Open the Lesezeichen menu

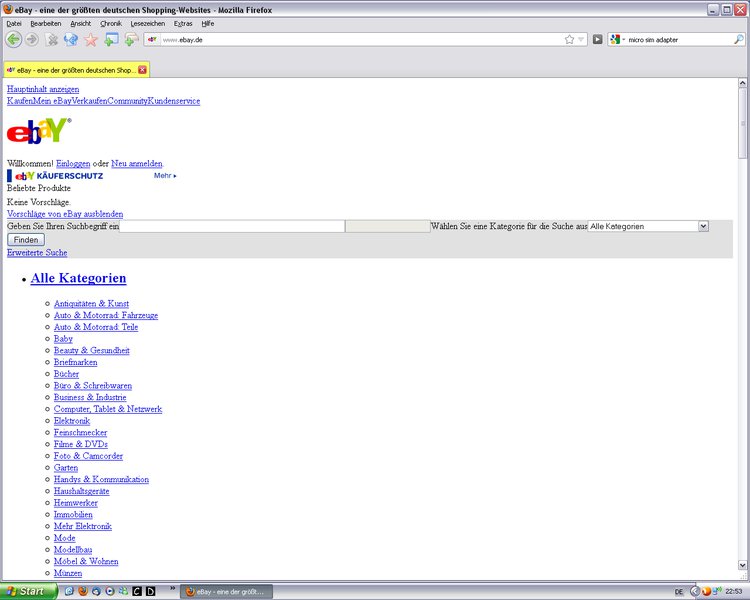point(148,23)
